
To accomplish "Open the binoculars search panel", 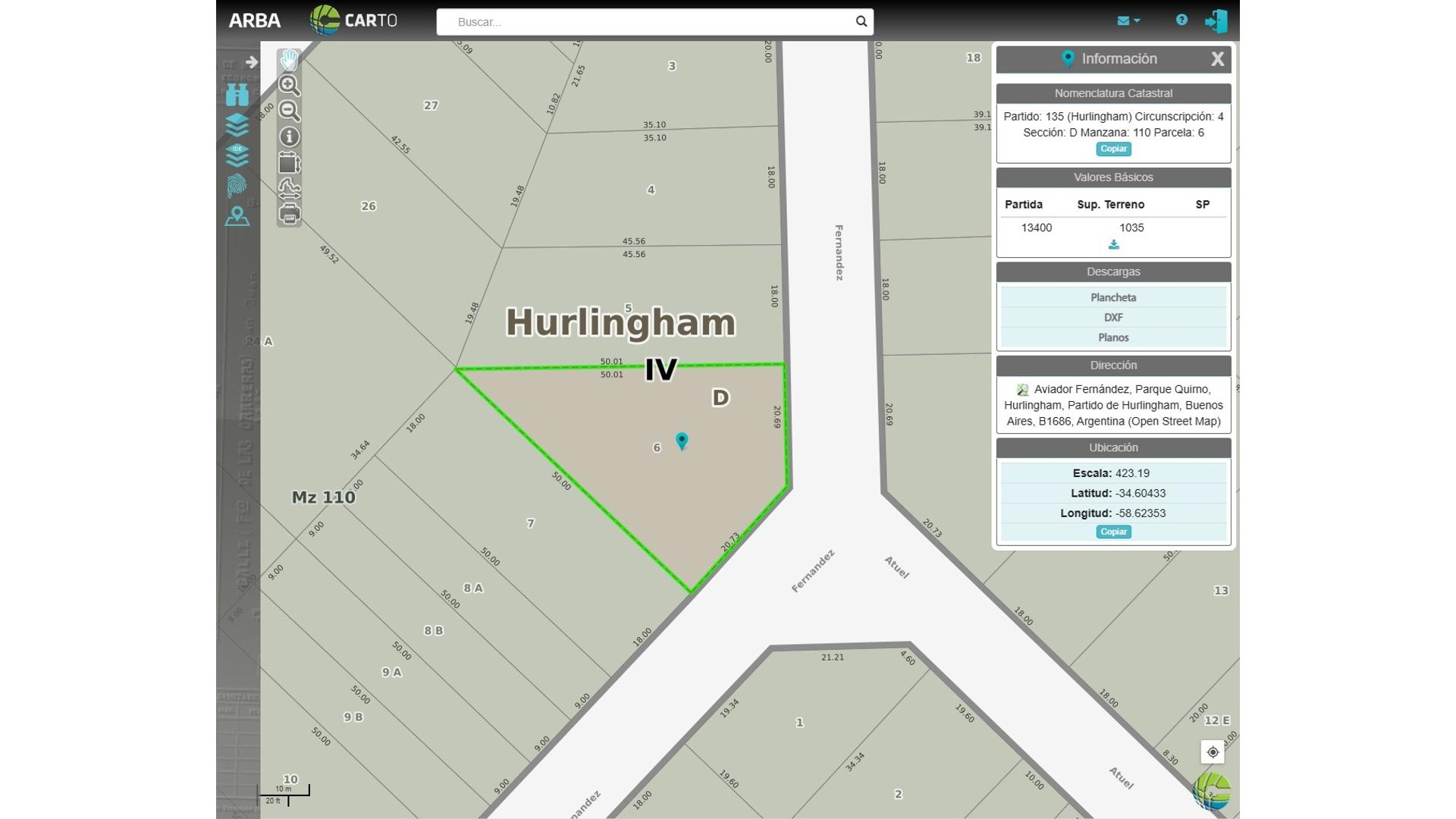I will (237, 95).
